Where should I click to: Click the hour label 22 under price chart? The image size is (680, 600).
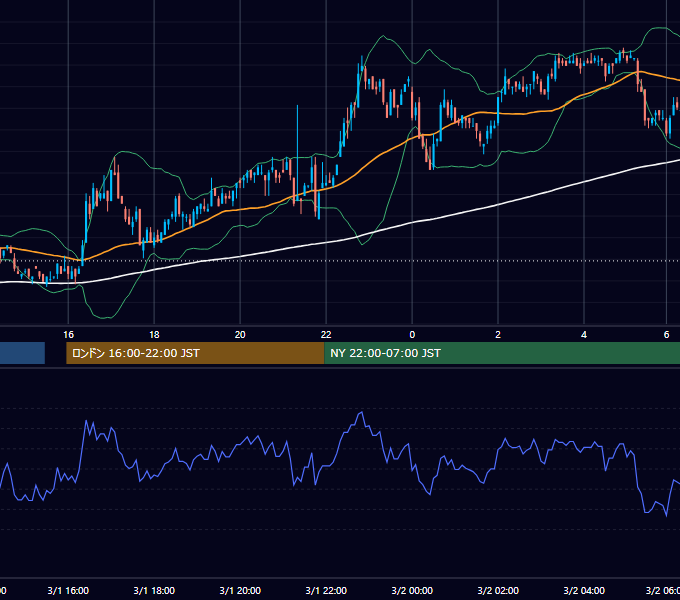coord(326,335)
